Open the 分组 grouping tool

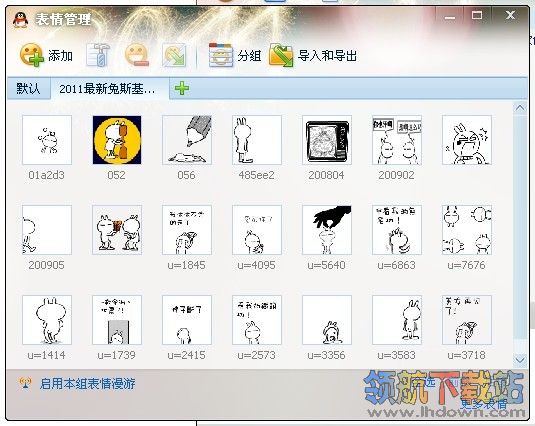235,55
